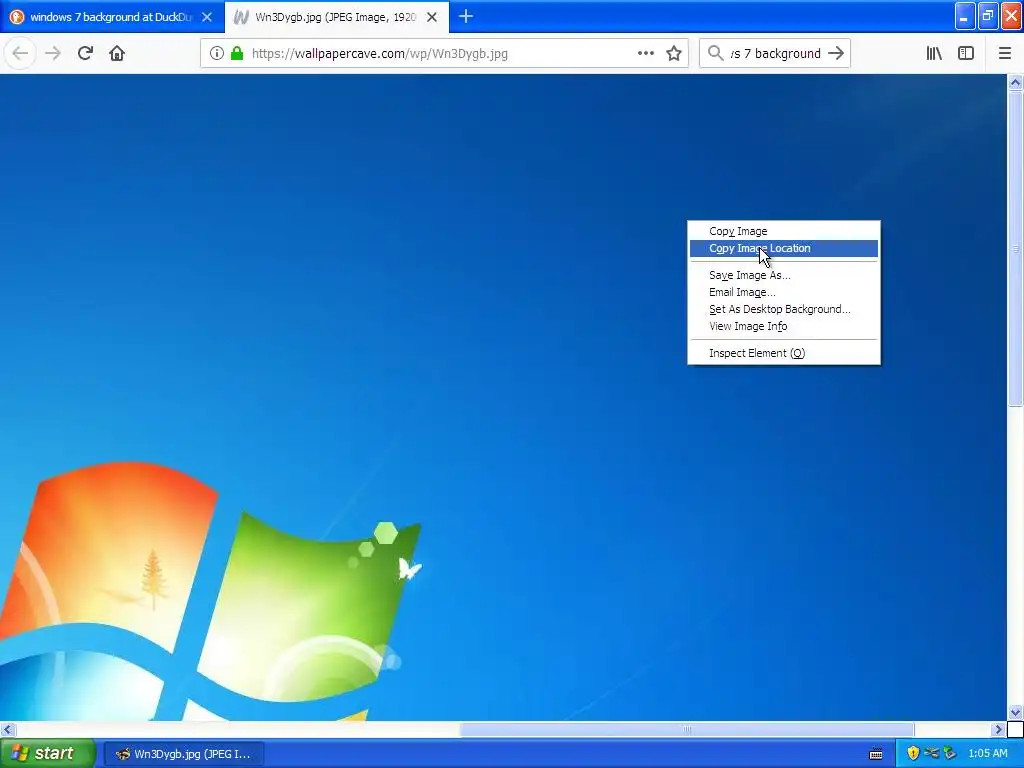Open the security shield tray icon
1024x768 pixels.
[x=913, y=753]
